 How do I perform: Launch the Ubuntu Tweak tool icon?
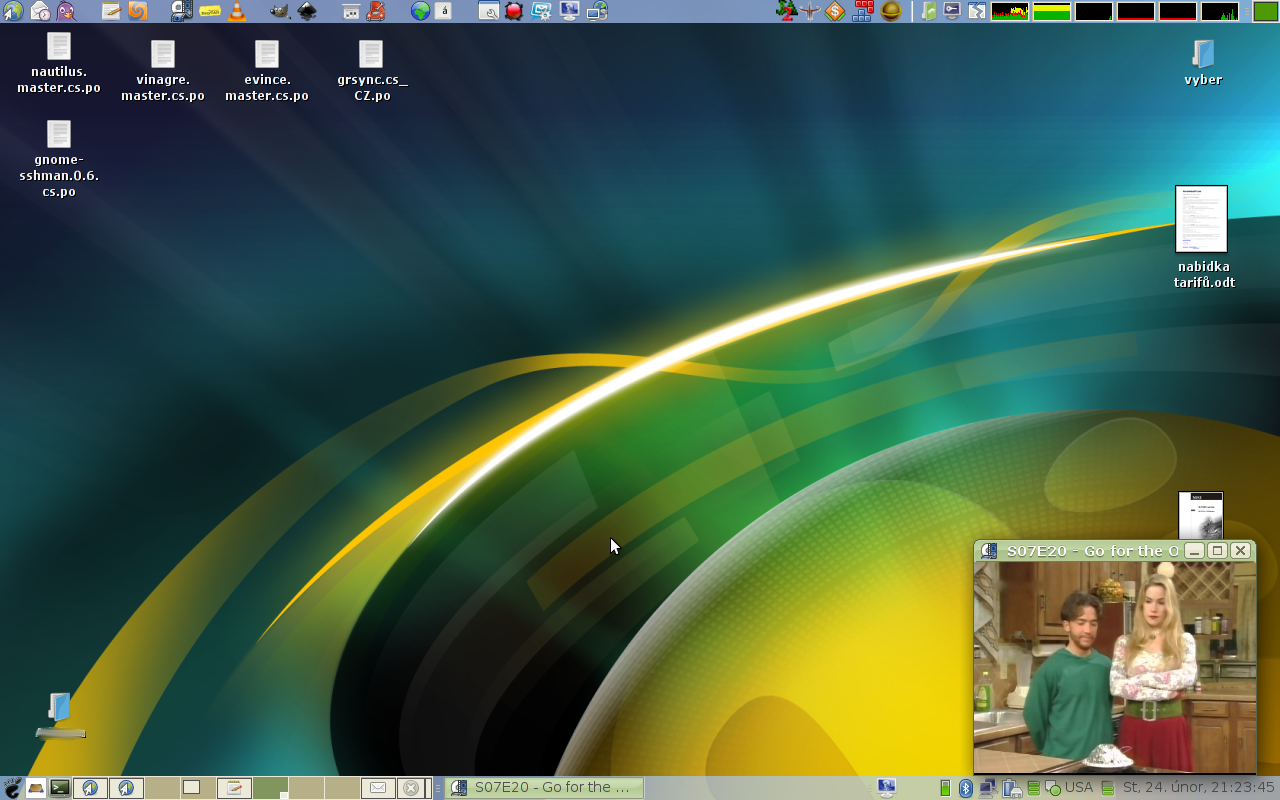pos(351,11)
